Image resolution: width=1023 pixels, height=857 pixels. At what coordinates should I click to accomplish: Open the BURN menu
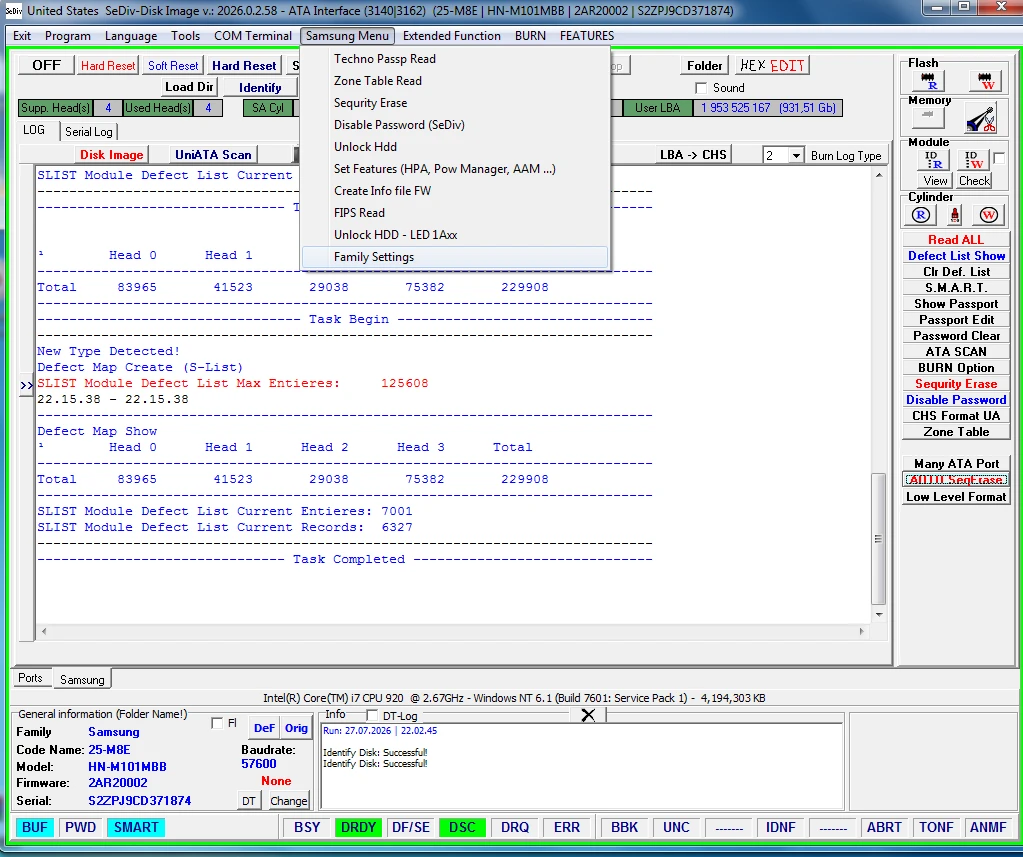[x=530, y=36]
